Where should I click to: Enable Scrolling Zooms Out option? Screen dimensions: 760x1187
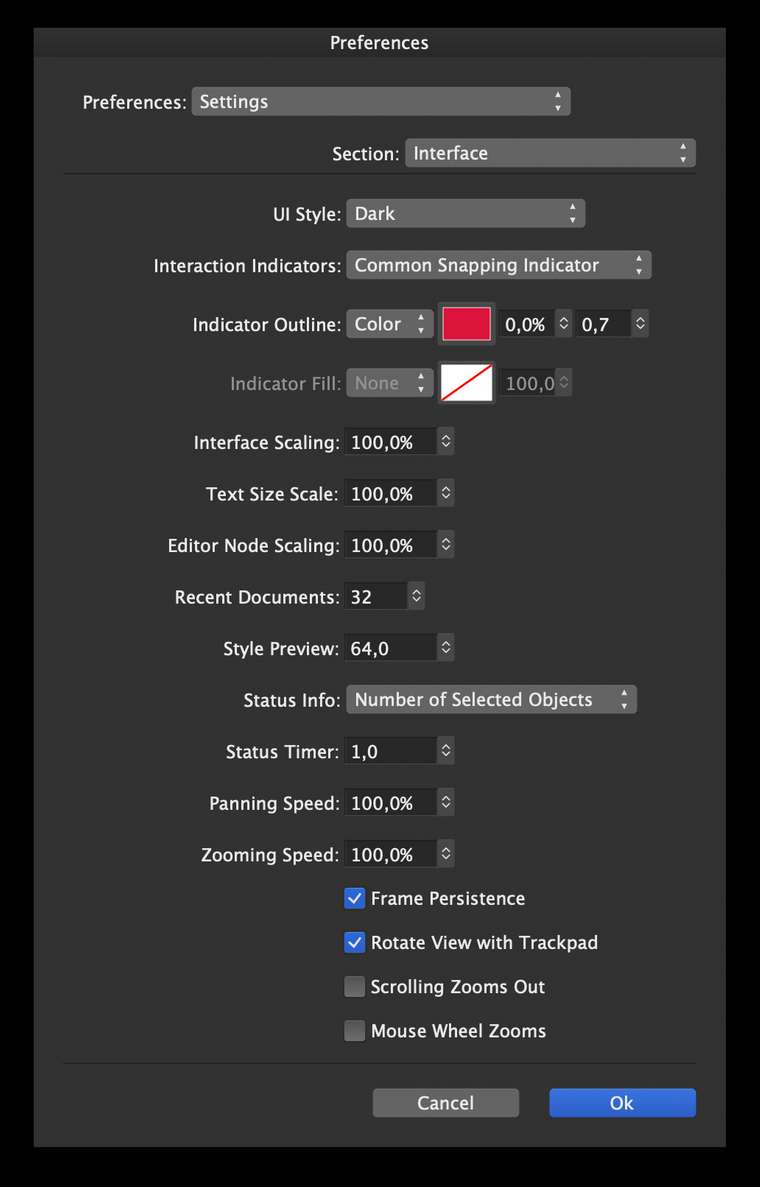354,986
